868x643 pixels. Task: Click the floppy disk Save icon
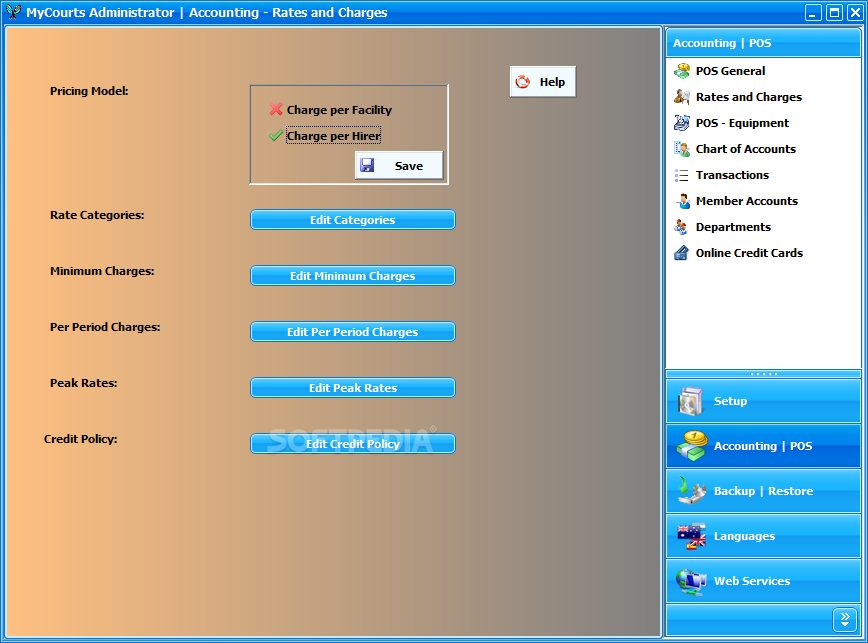[x=367, y=165]
